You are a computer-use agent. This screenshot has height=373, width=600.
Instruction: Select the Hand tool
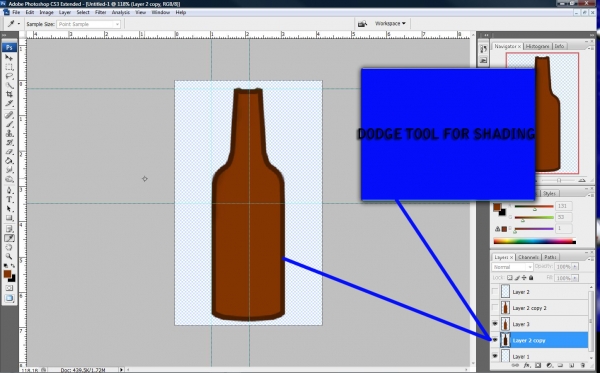pyautogui.click(x=9, y=248)
